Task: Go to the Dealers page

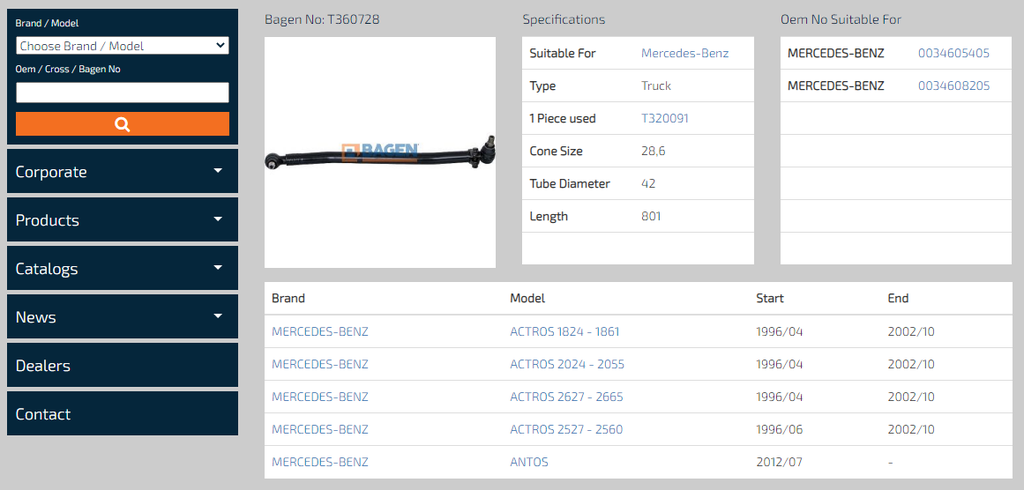Action: [x=122, y=365]
